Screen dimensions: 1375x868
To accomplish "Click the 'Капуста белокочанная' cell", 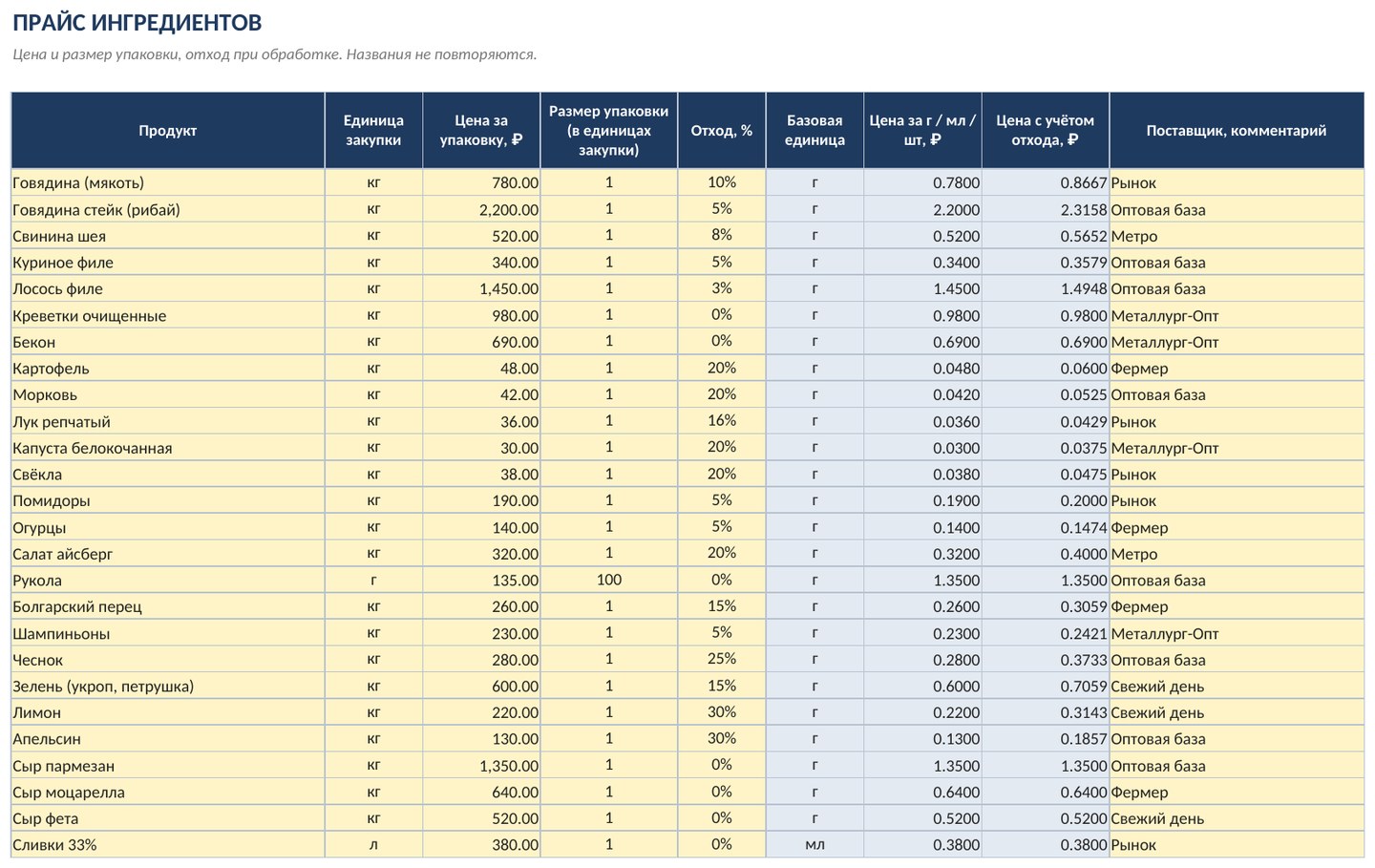I will (x=168, y=448).
